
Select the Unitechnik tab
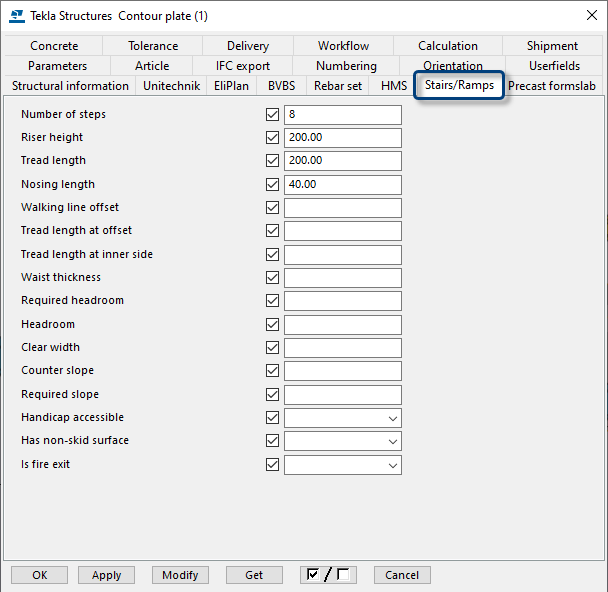[x=171, y=86]
